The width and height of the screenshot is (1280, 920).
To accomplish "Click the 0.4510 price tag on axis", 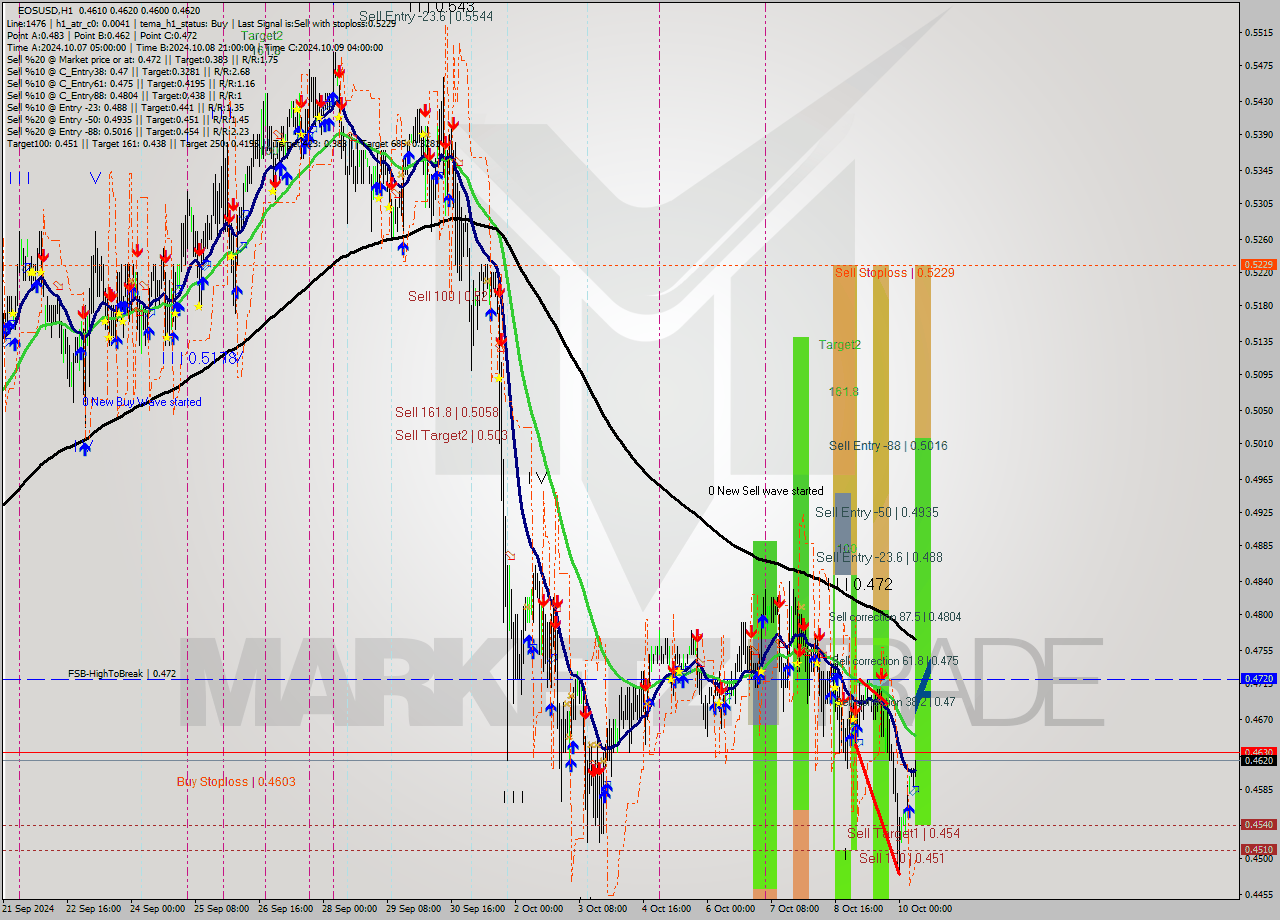I will pyautogui.click(x=1258, y=850).
